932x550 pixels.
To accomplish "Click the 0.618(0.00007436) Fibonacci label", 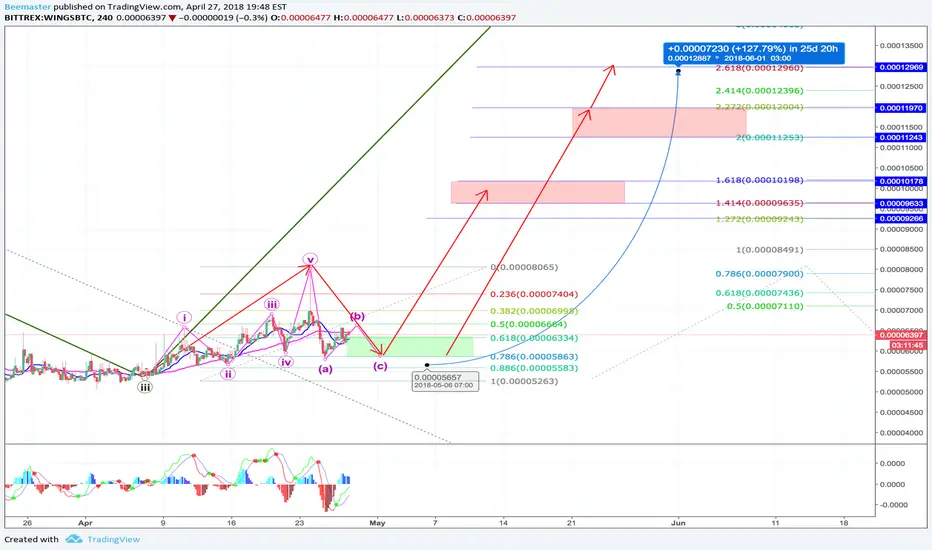I will click(x=760, y=293).
